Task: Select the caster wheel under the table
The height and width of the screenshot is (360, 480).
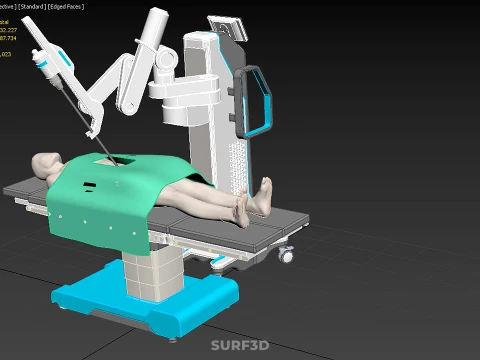Action: 286,254
